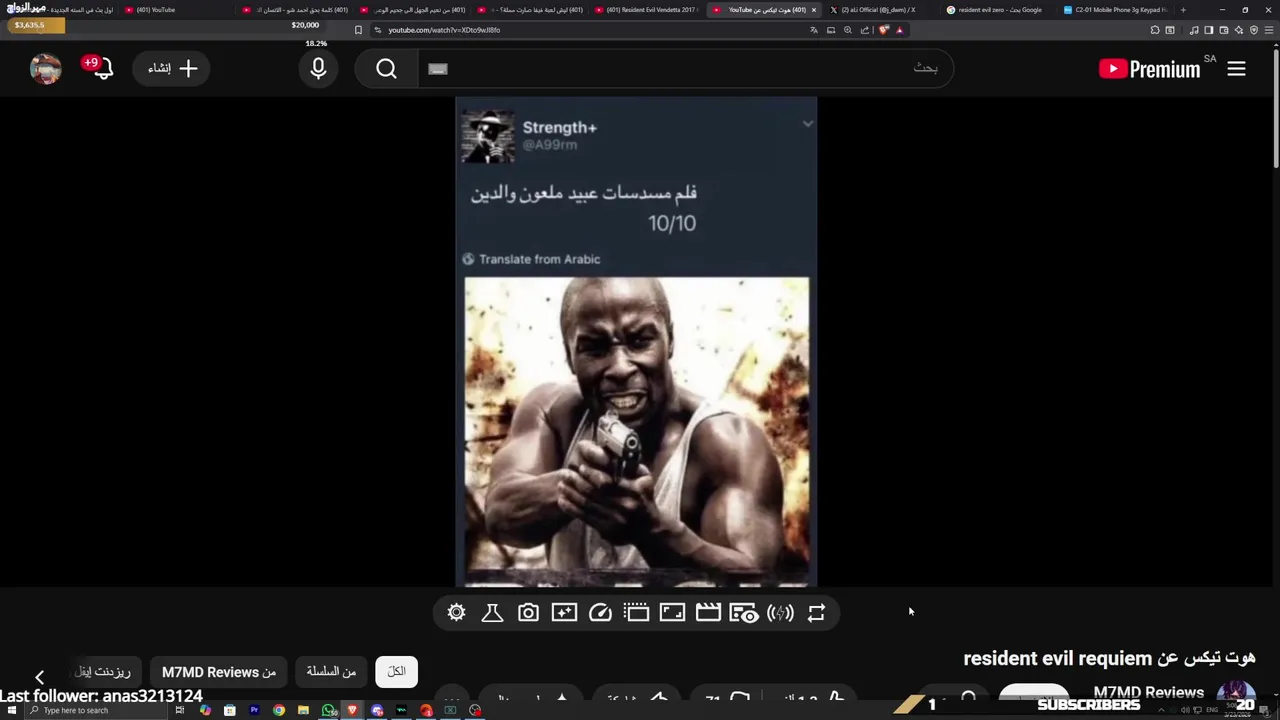The height and width of the screenshot is (720, 1280).
Task: Switch to 'Resident Evil Vendetta 2017' tab
Action: [647, 10]
